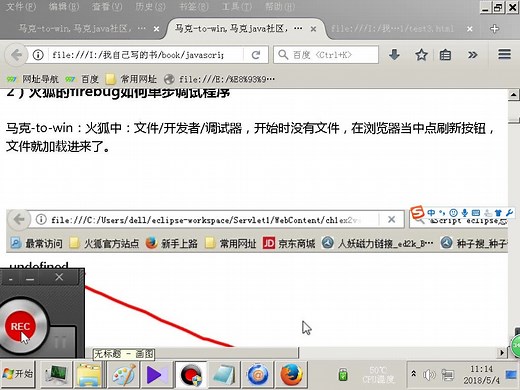Screen dimensions: 520x390
Task: Show site information for the current page
Action: [38, 55]
